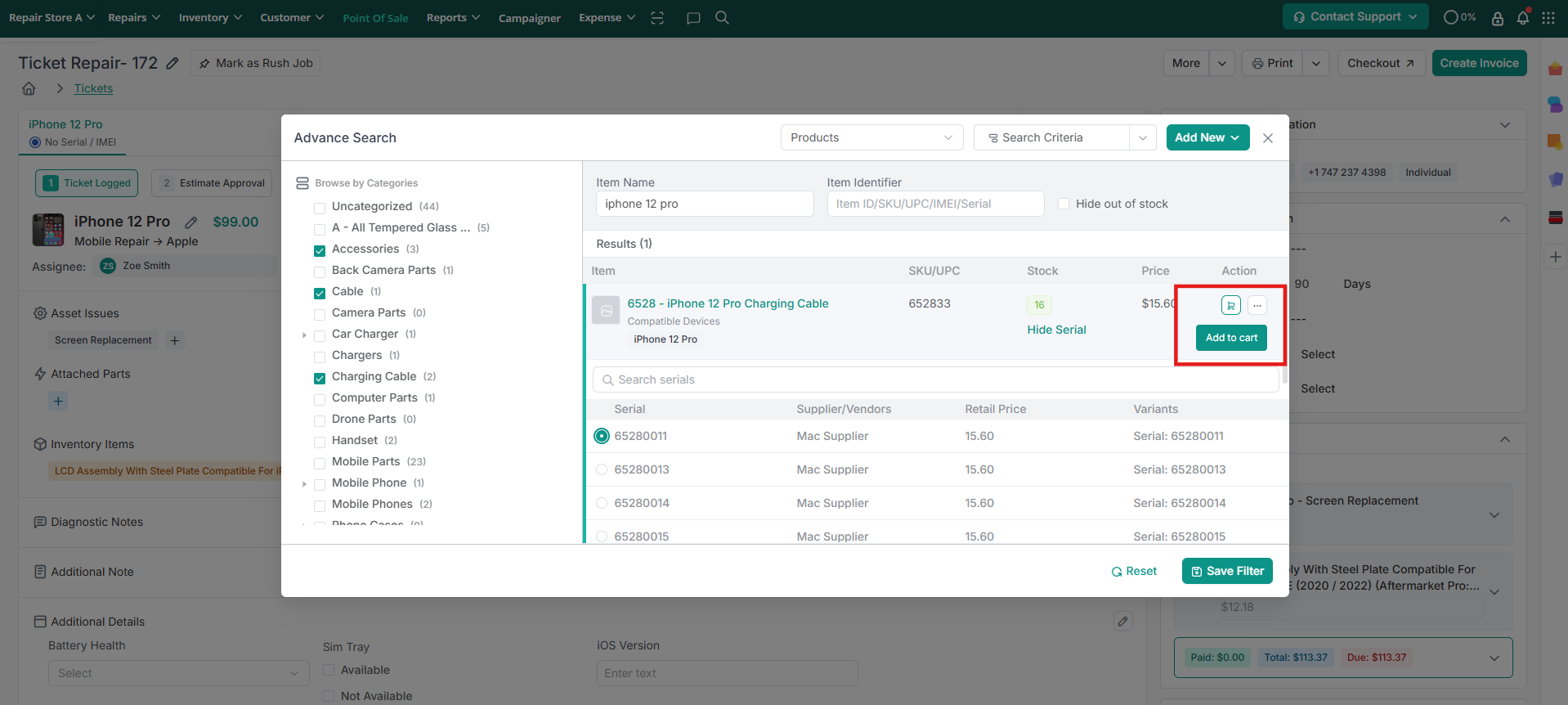Go to Tickets breadcrumb link
The height and width of the screenshot is (705, 1568).
93,88
